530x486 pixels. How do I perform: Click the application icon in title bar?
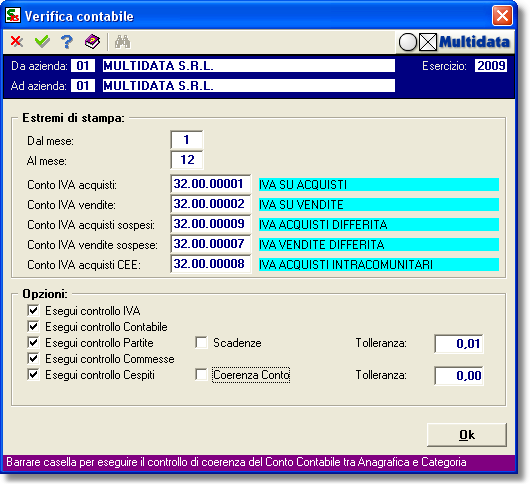click(13, 16)
